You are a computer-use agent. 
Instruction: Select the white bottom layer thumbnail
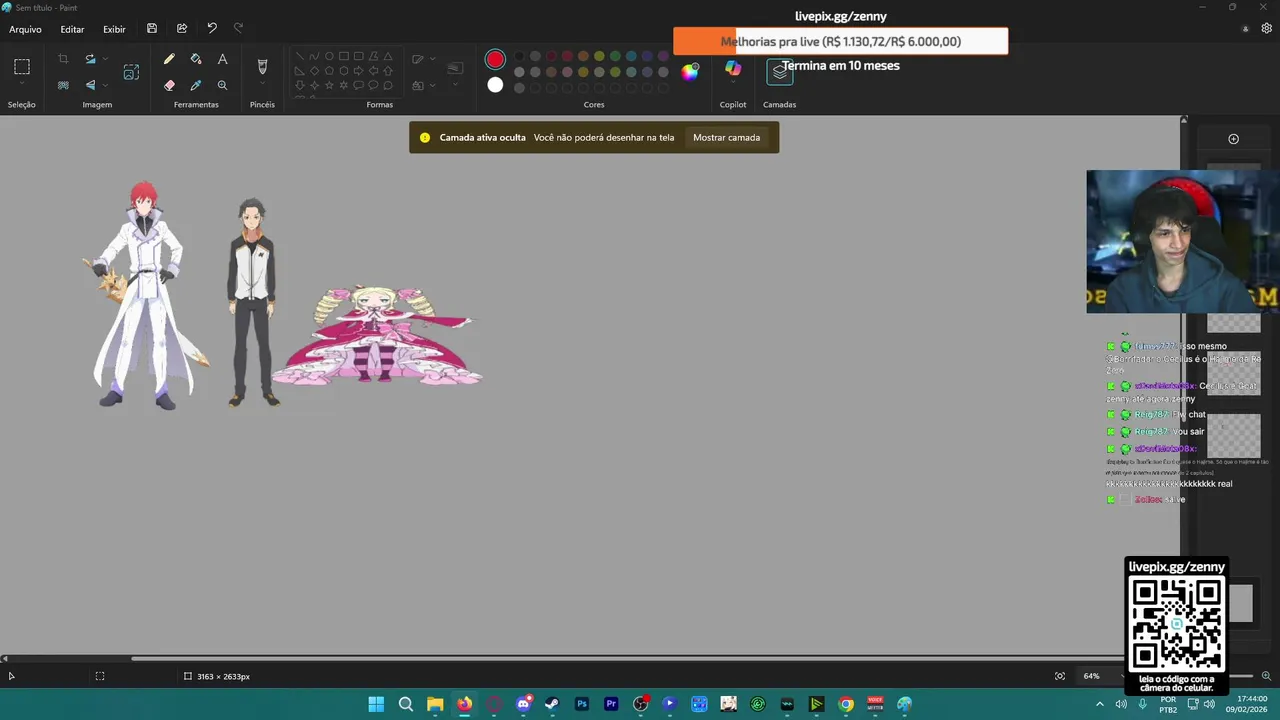point(1241,604)
